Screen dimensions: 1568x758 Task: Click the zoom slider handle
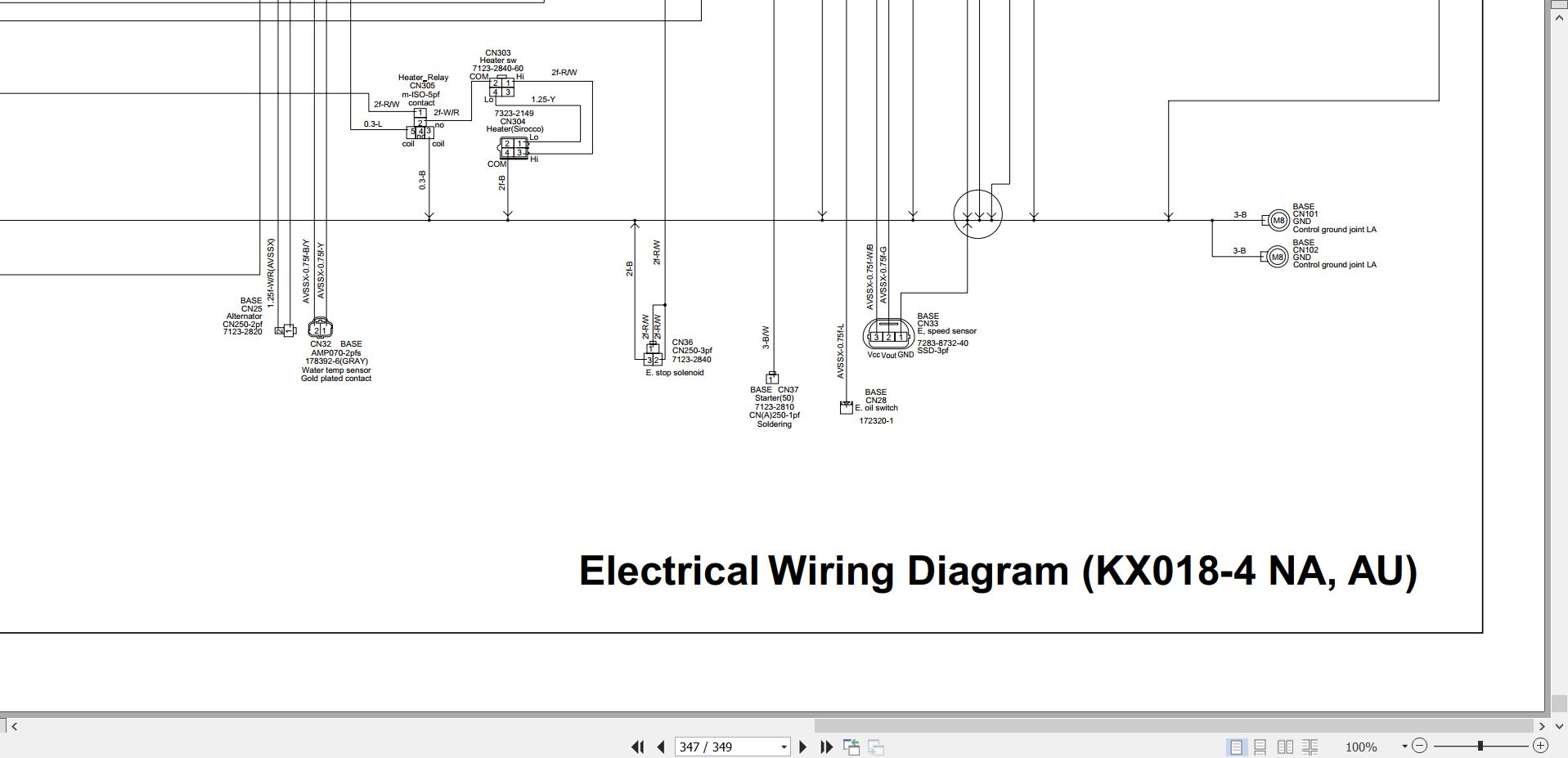point(1480,746)
